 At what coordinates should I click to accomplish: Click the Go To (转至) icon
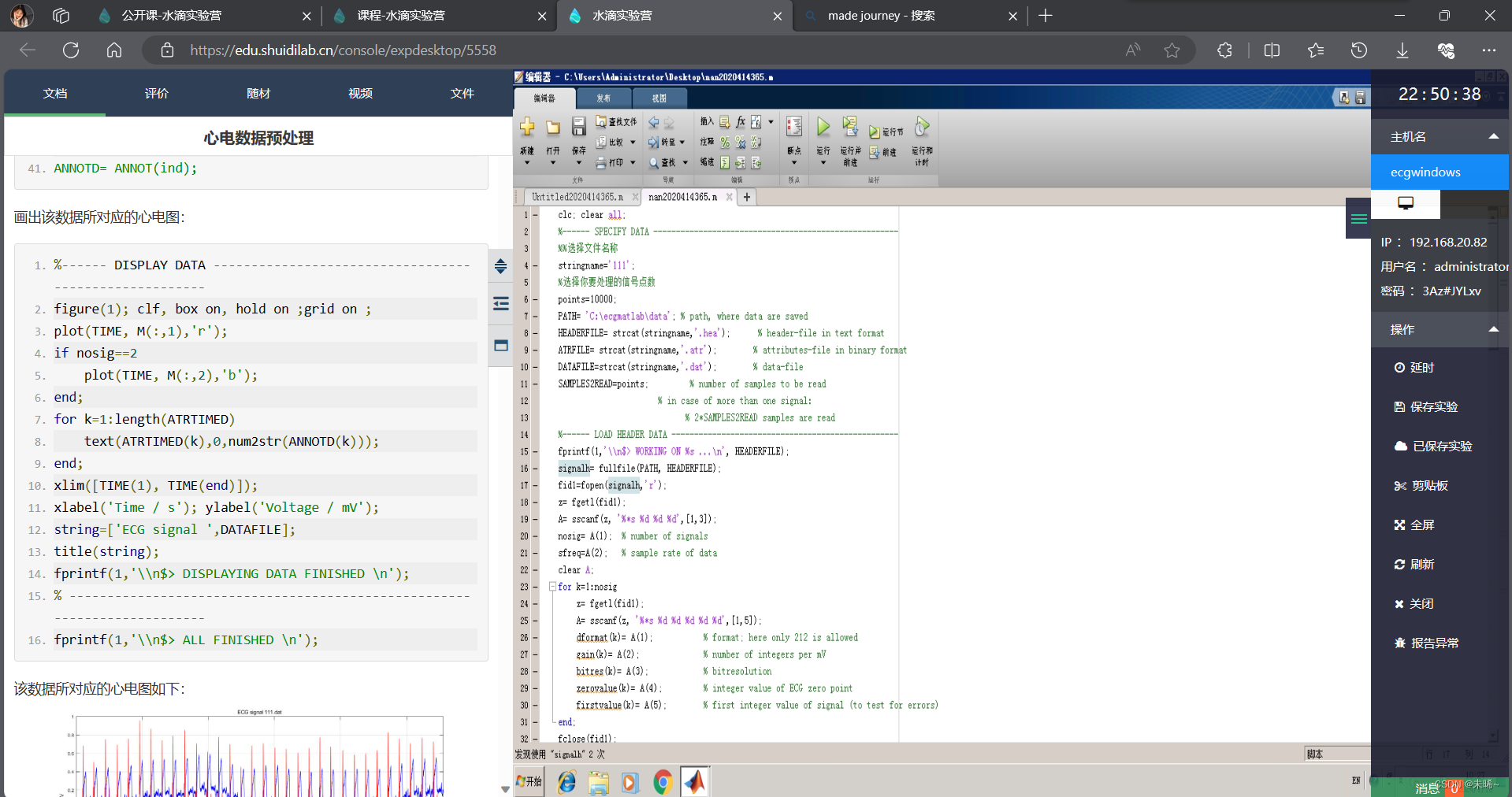(653, 142)
